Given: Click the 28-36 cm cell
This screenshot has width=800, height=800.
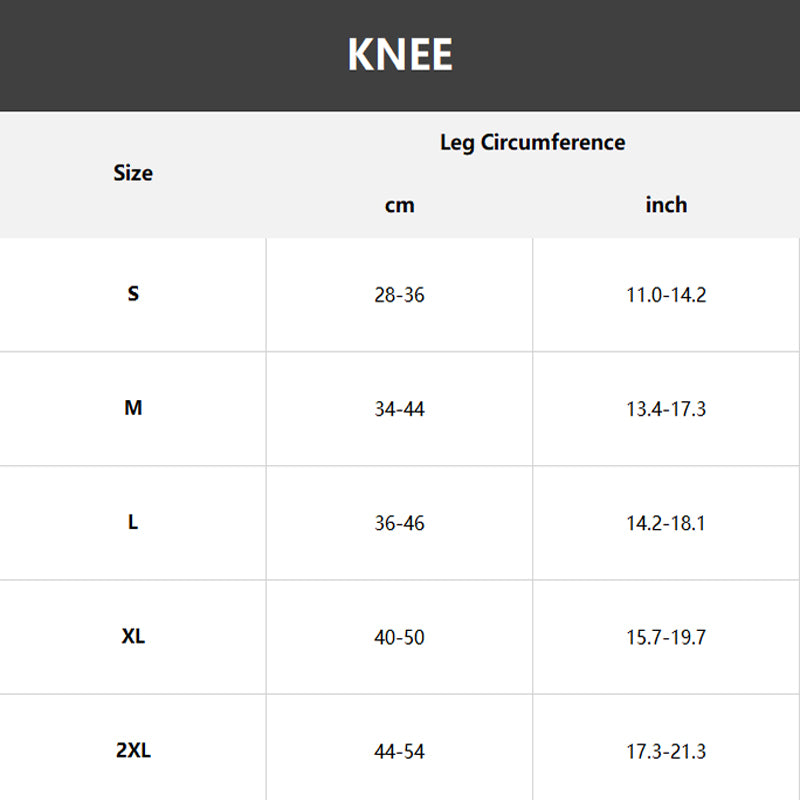Looking at the screenshot, I should tap(399, 295).
